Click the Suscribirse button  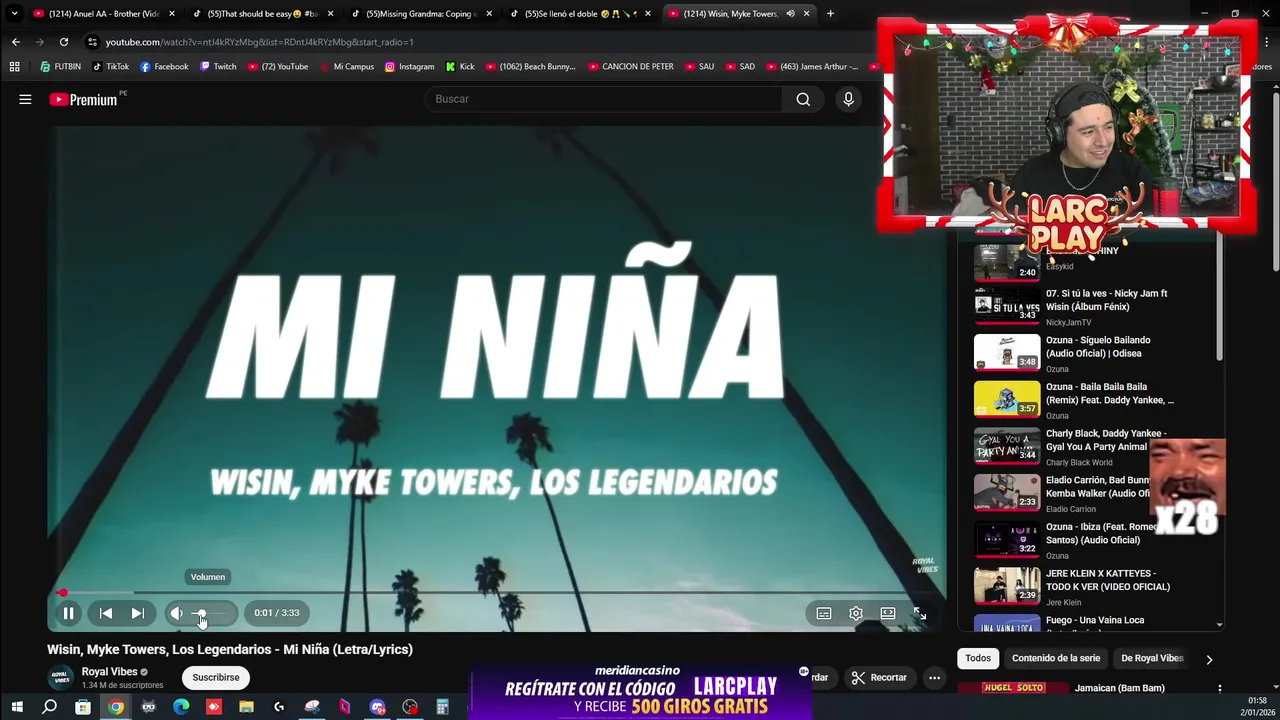click(216, 677)
